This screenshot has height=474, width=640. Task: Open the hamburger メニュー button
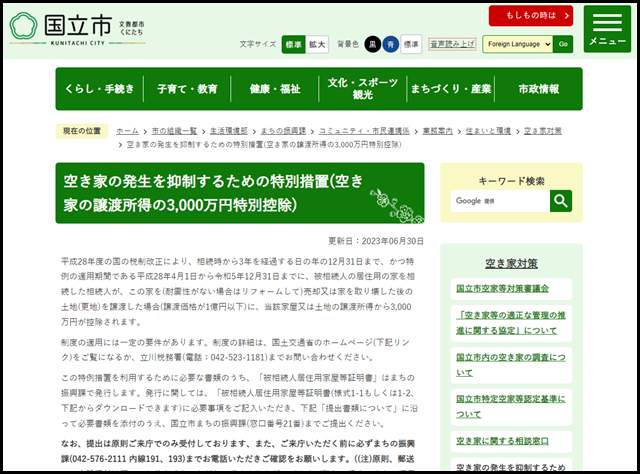click(607, 29)
